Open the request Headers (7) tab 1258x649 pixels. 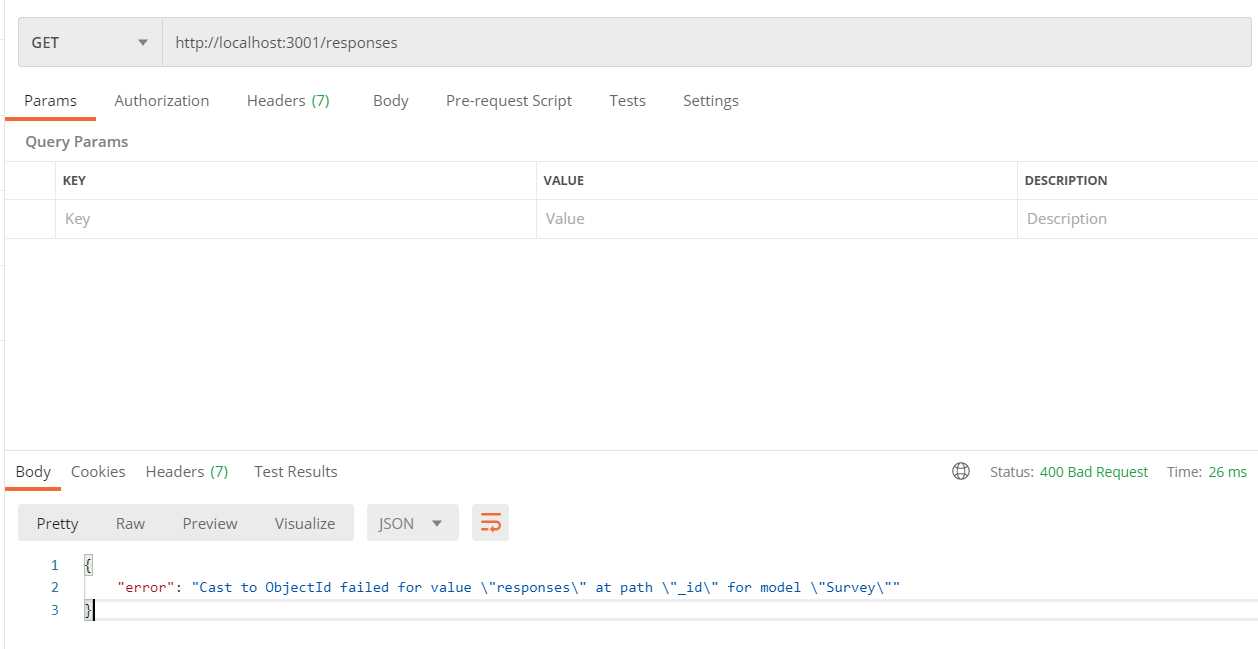(x=288, y=101)
